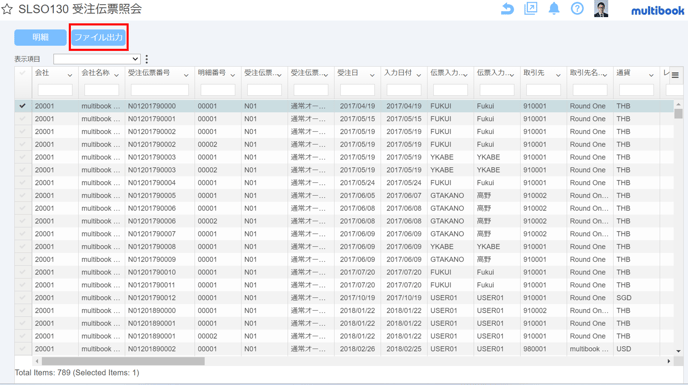Click the ファイル出力 button

(98, 37)
